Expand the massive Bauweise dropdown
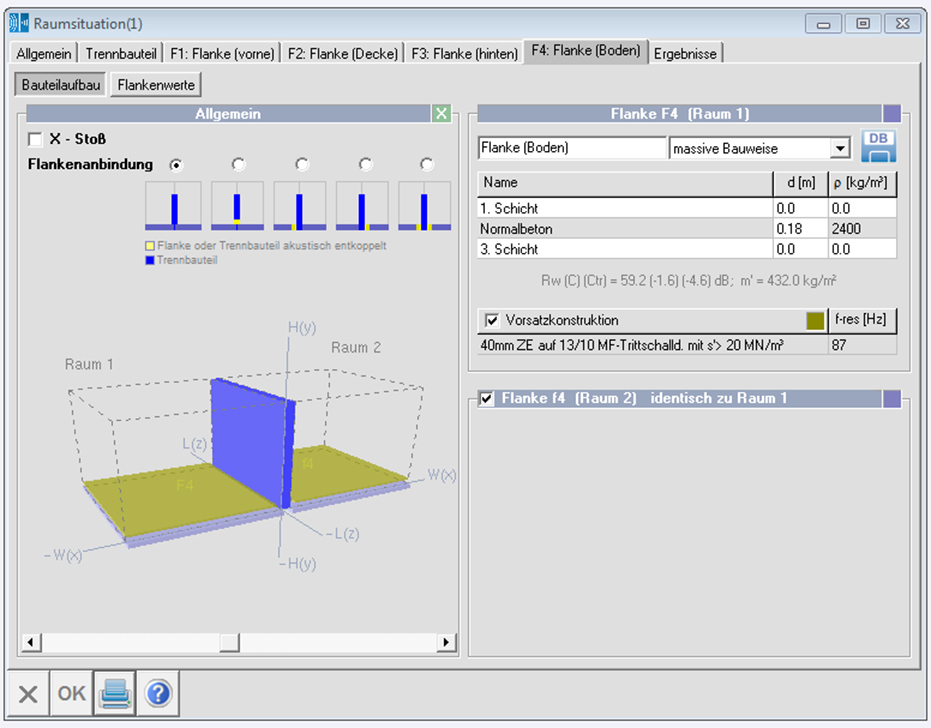The height and width of the screenshot is (728, 931). point(840,149)
